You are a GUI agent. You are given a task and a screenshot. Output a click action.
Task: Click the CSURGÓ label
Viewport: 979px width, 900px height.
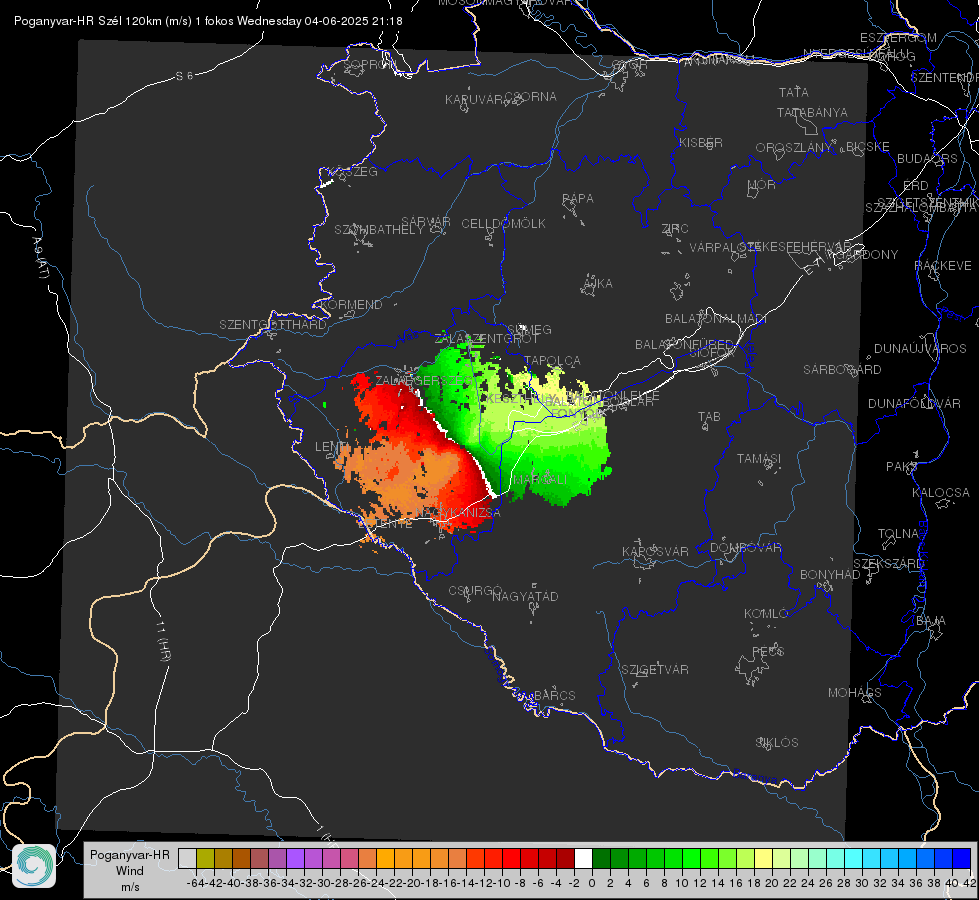point(475,591)
